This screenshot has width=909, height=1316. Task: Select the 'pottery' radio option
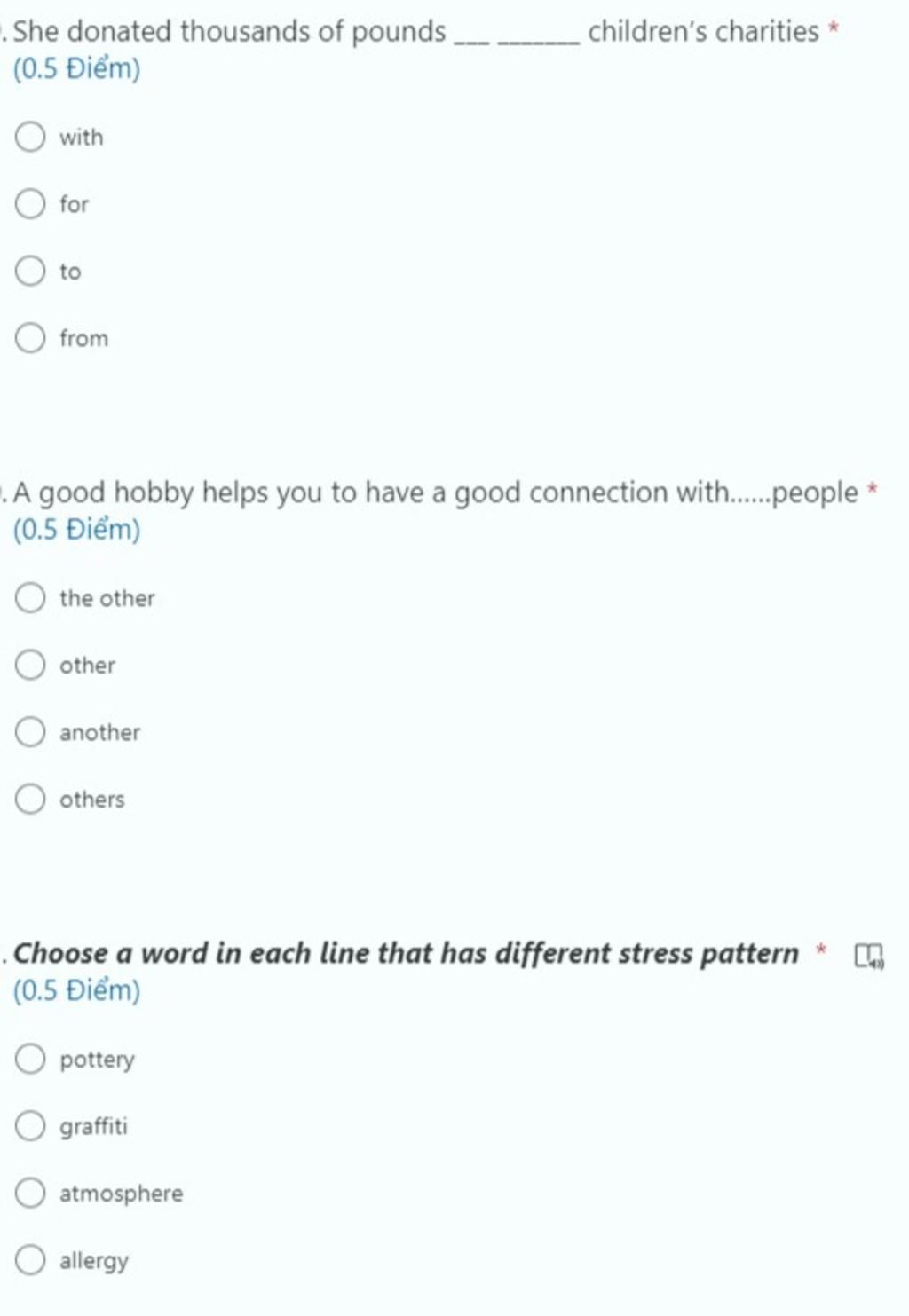point(30,1059)
